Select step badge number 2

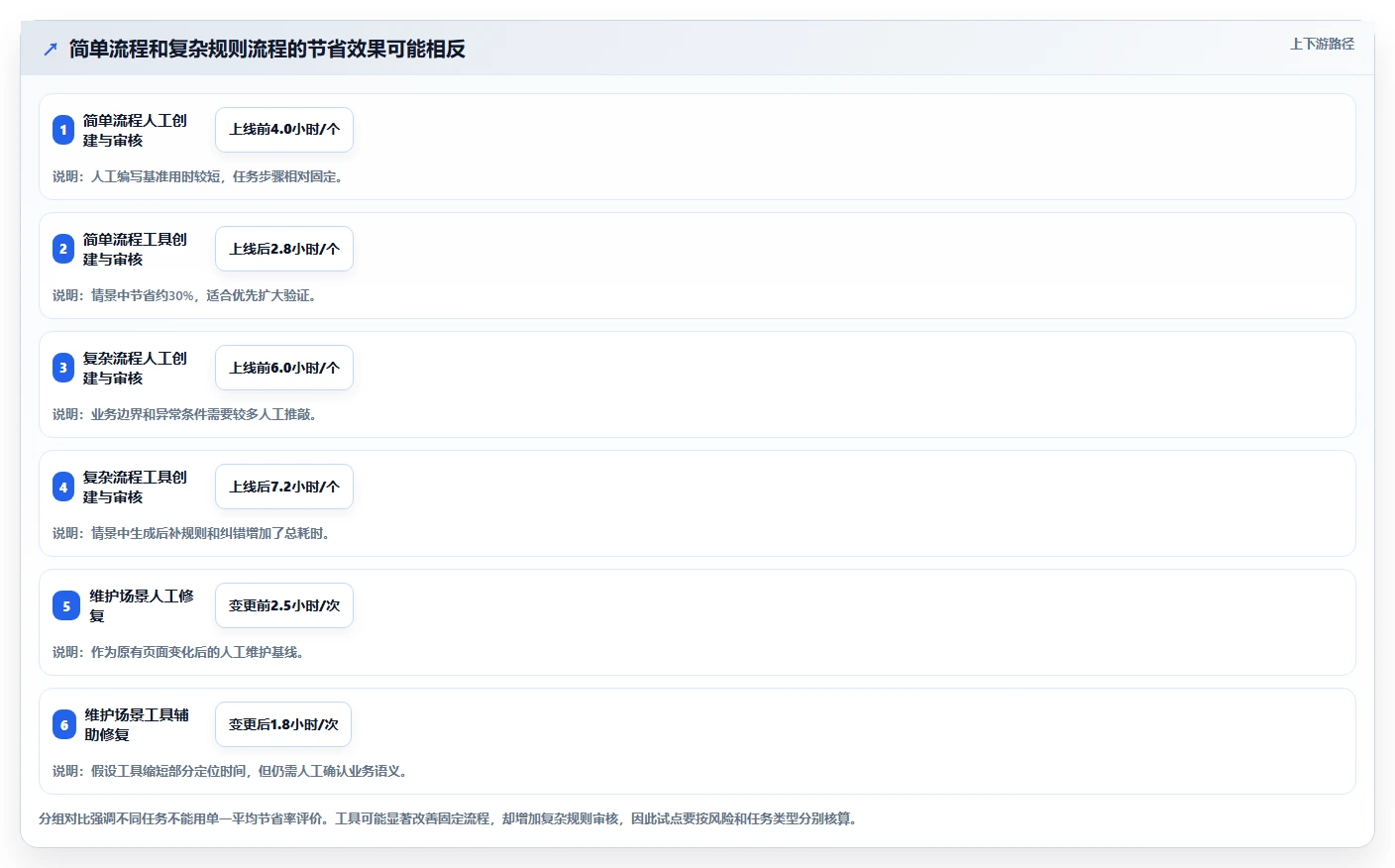coord(63,249)
